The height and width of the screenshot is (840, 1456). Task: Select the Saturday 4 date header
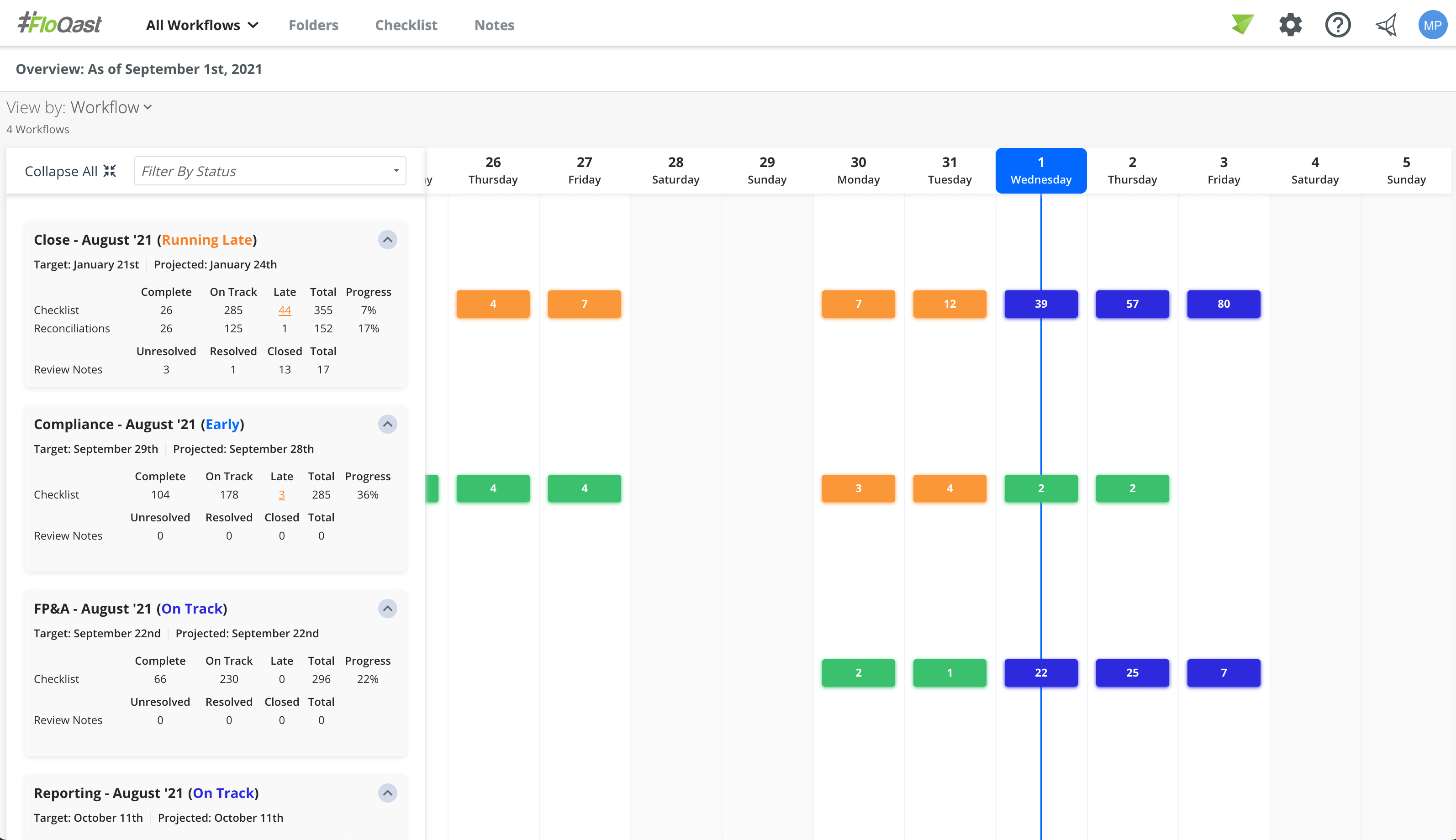pyautogui.click(x=1315, y=171)
